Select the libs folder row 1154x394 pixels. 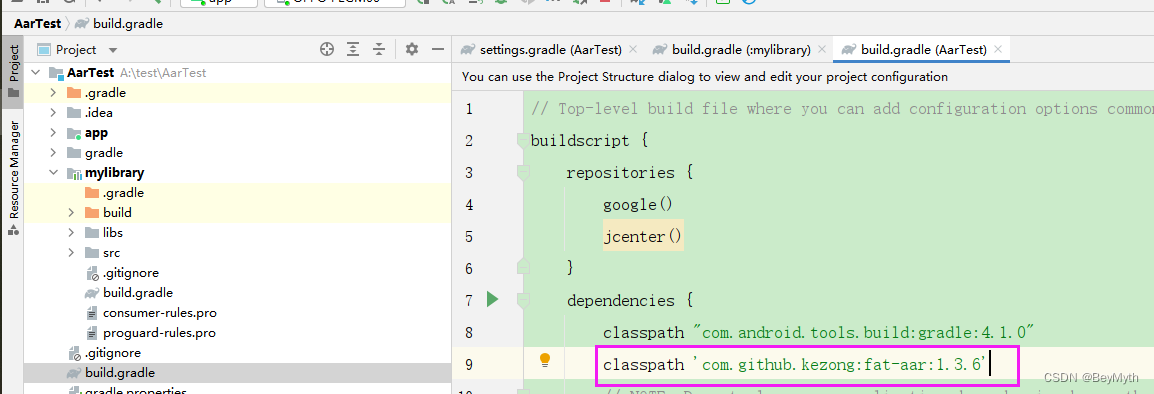click(237, 233)
